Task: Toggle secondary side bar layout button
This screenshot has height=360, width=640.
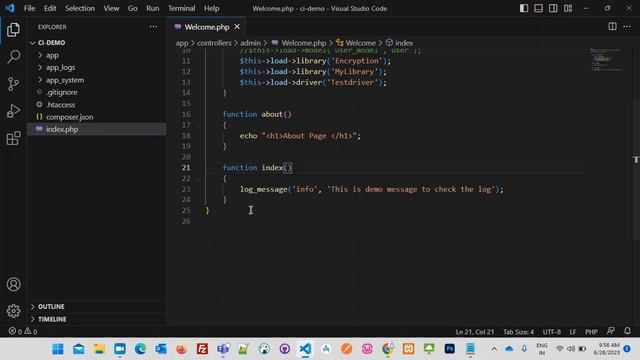Action: pos(553,8)
